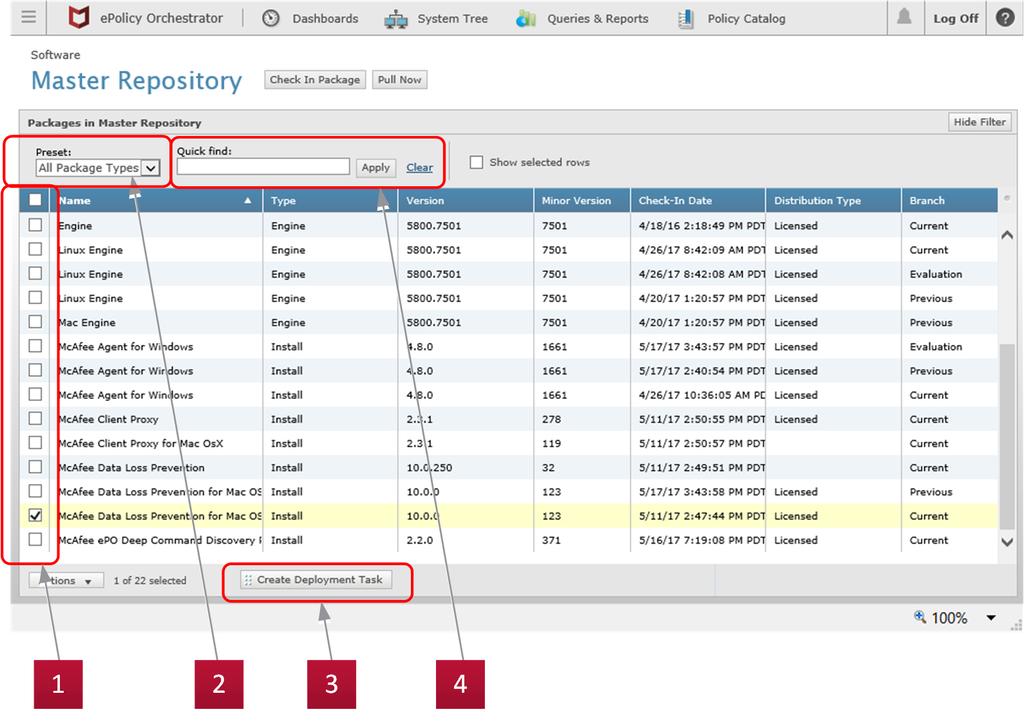Click the scroll up arrow of the table
The height and width of the screenshot is (725, 1024).
(1007, 234)
